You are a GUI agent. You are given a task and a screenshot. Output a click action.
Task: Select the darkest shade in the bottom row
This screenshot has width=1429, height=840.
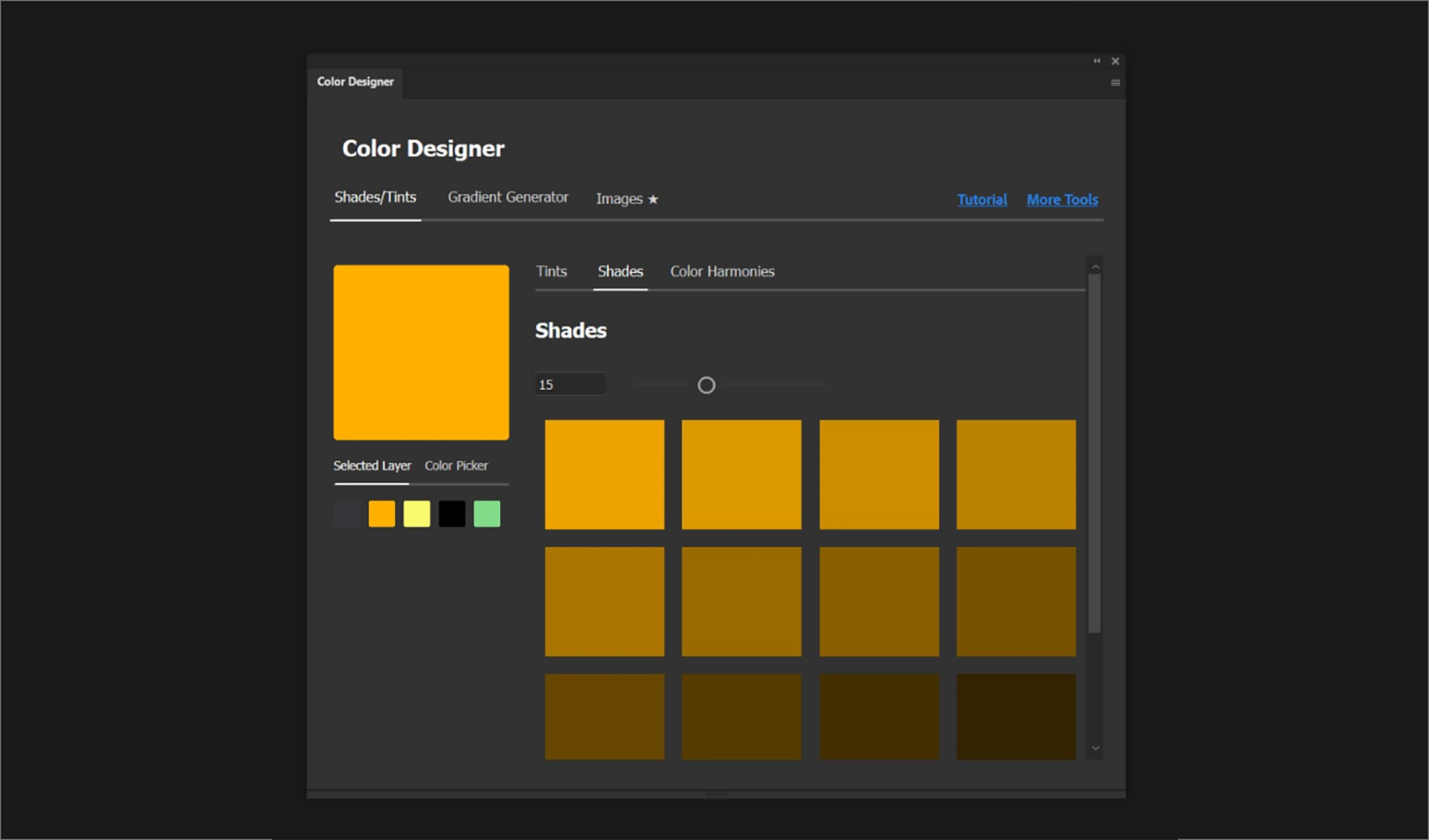tap(1016, 716)
